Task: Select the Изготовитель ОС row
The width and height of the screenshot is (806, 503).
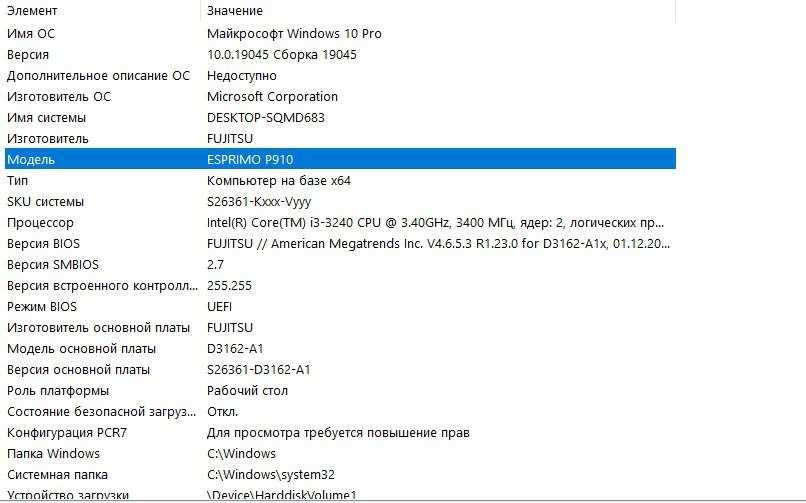Action: 340,97
